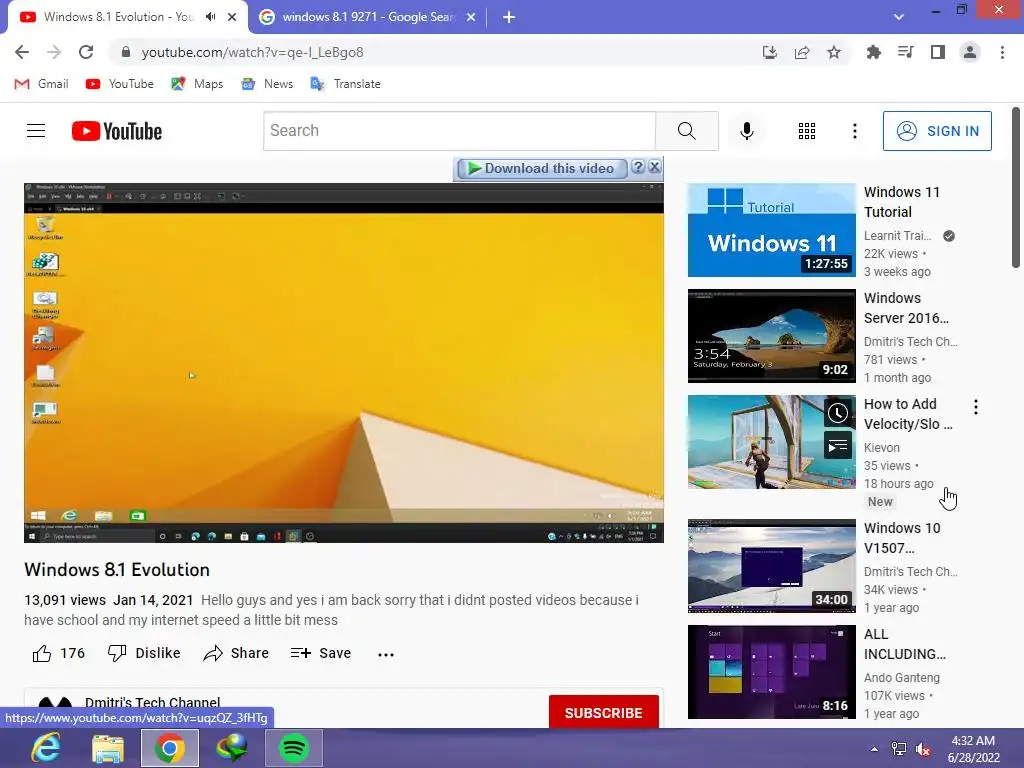This screenshot has height=768, width=1024.
Task: Mute the tab using speaker icon
Action: pos(210,17)
